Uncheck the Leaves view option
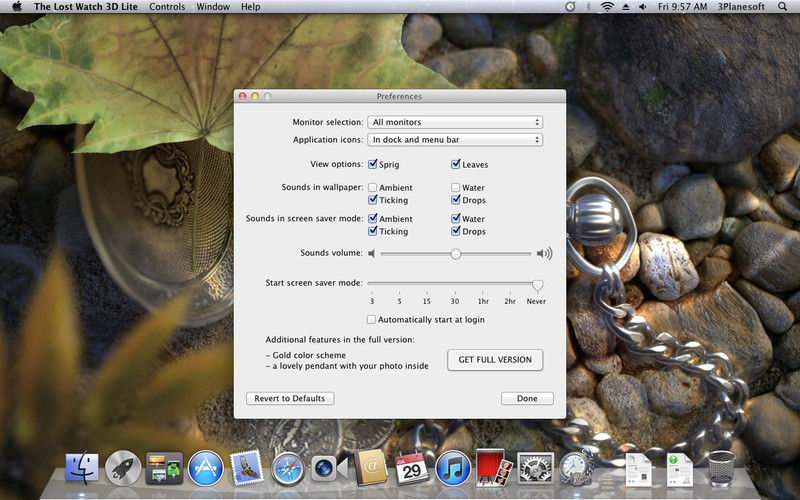Viewport: 800px width, 500px height. click(x=456, y=164)
